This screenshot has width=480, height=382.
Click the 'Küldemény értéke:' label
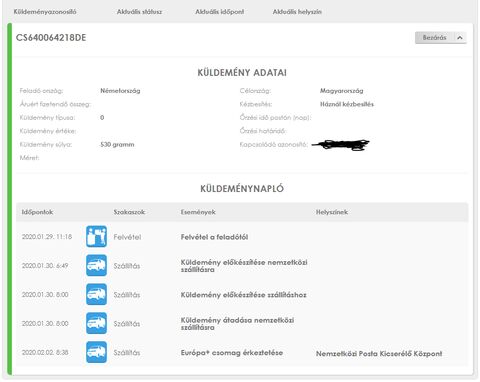coord(48,131)
